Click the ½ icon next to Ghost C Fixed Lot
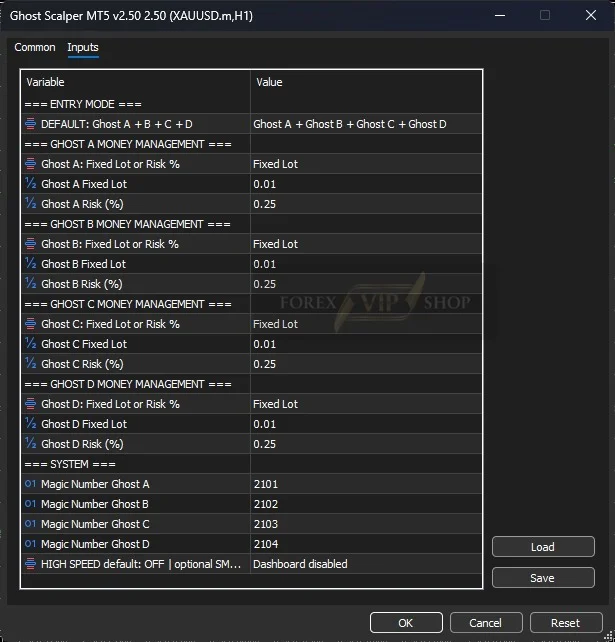 click(x=30, y=344)
